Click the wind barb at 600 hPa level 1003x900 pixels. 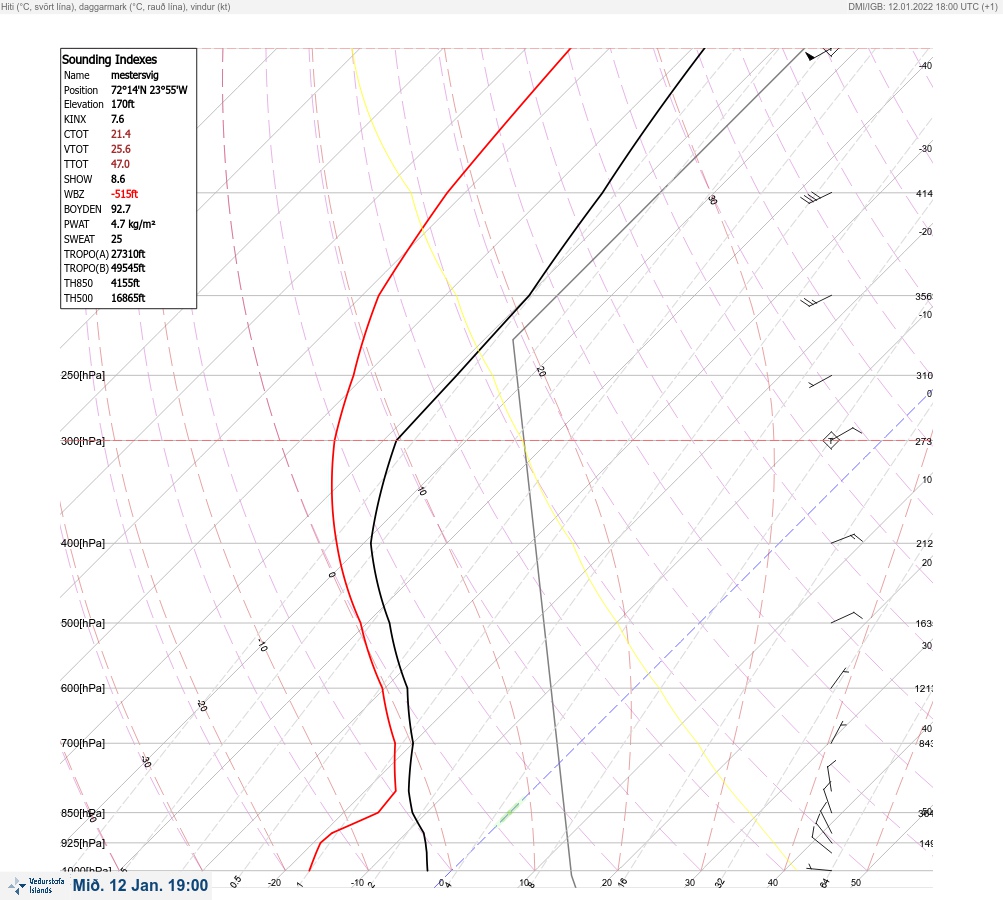coord(839,678)
